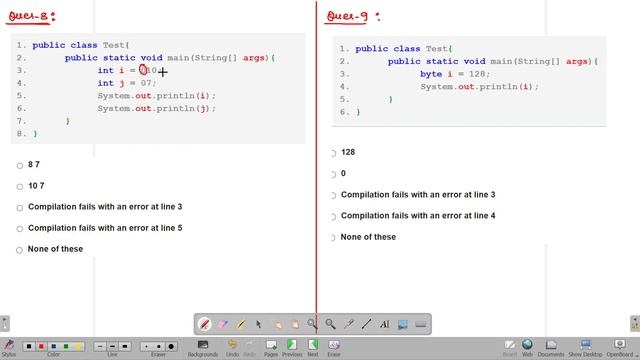640x360 pixels.
Task: Select the Pen tool in floating palette
Action: tap(204, 324)
